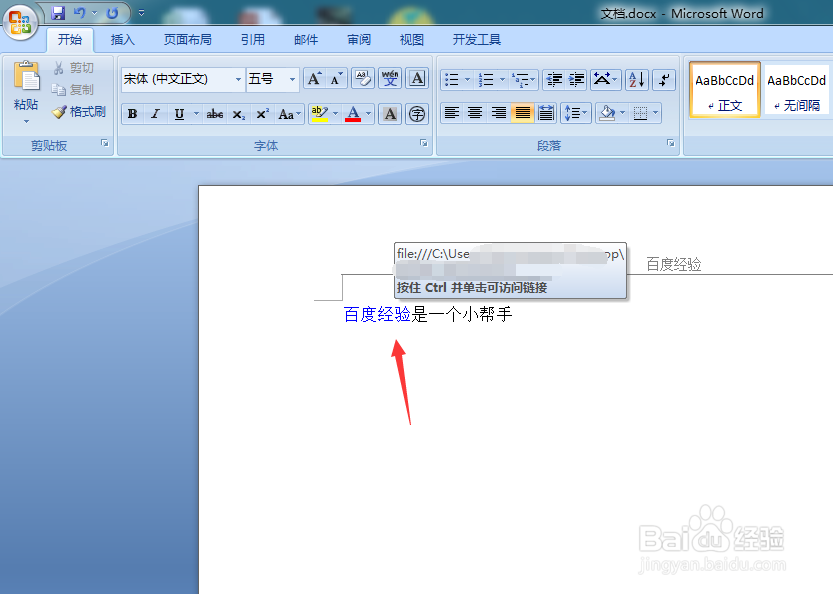This screenshot has width=833, height=594.
Task: Apply bullet list
Action: point(452,80)
